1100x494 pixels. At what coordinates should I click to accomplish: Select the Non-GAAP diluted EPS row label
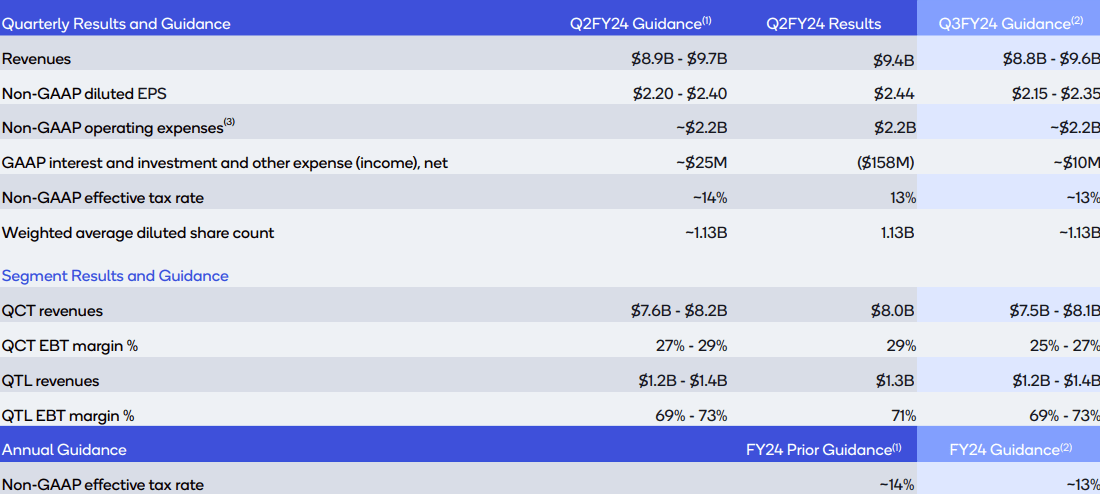[x=84, y=94]
